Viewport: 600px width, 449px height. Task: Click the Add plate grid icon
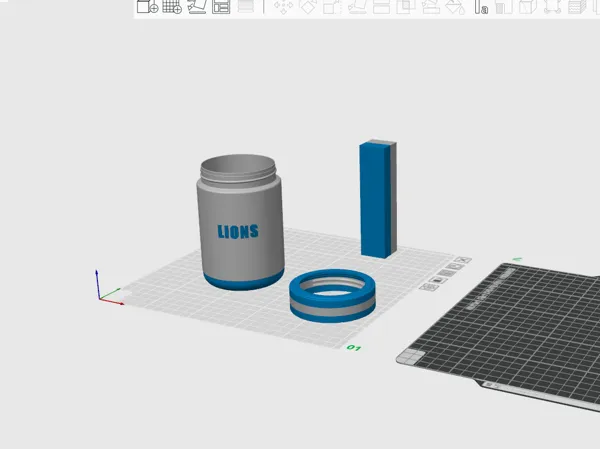pos(172,7)
